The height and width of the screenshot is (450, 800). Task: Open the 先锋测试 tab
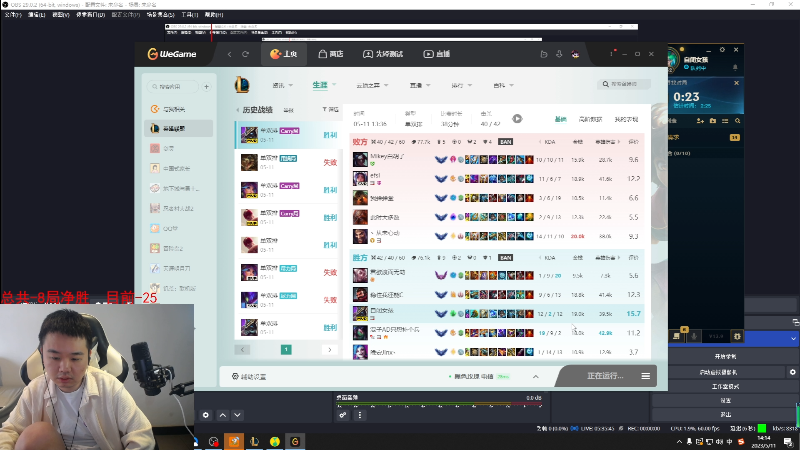[383, 54]
